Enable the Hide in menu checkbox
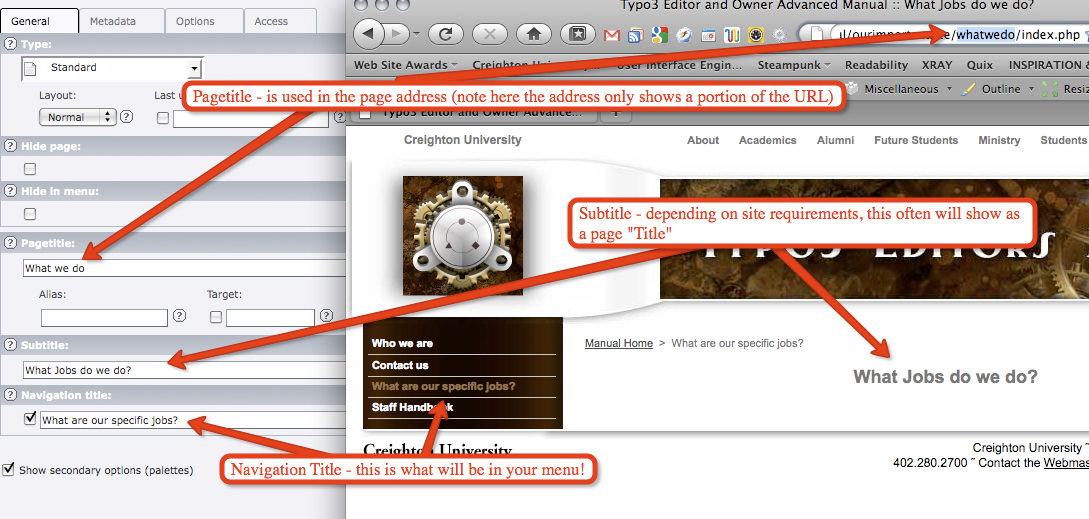 [30, 214]
